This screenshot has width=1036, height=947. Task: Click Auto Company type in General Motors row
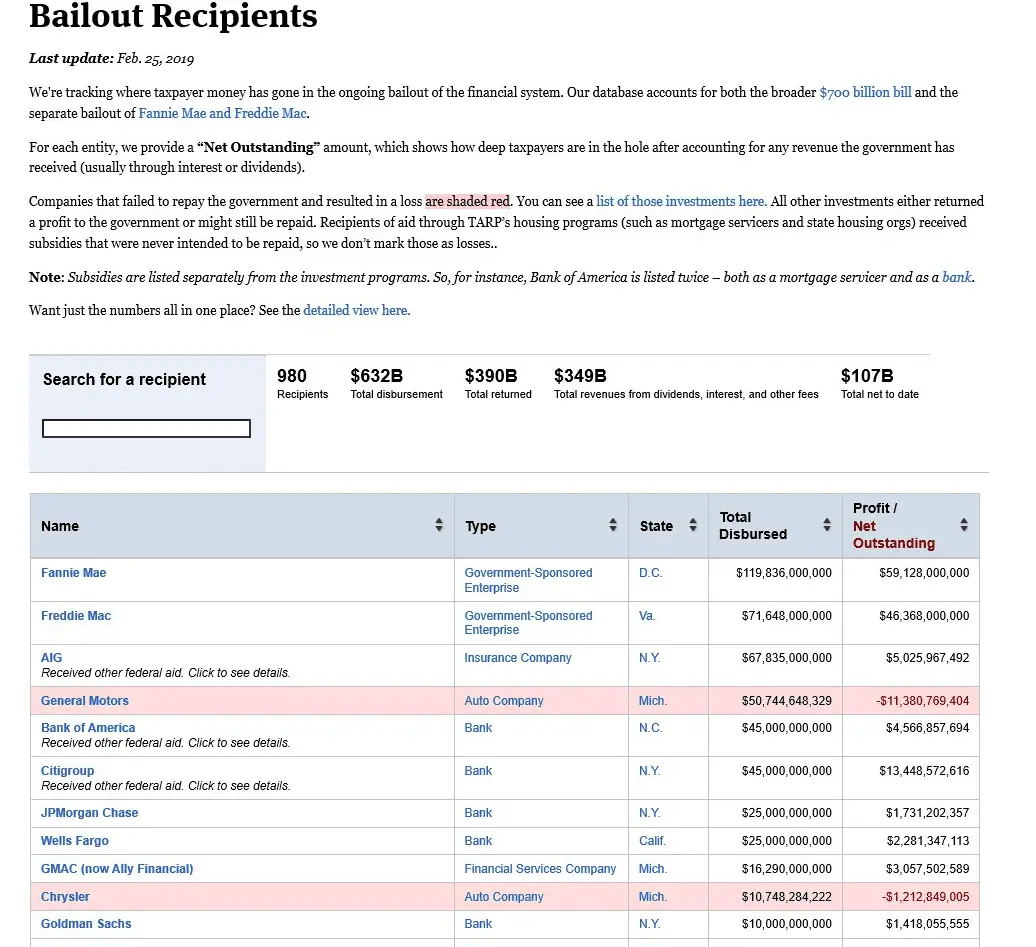pyautogui.click(x=503, y=701)
